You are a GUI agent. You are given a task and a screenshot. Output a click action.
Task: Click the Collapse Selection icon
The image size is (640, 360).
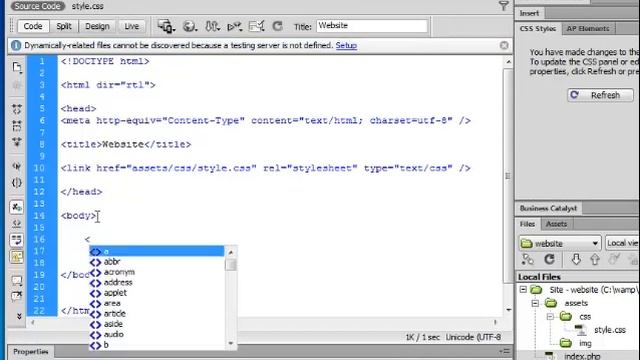[x=17, y=126]
